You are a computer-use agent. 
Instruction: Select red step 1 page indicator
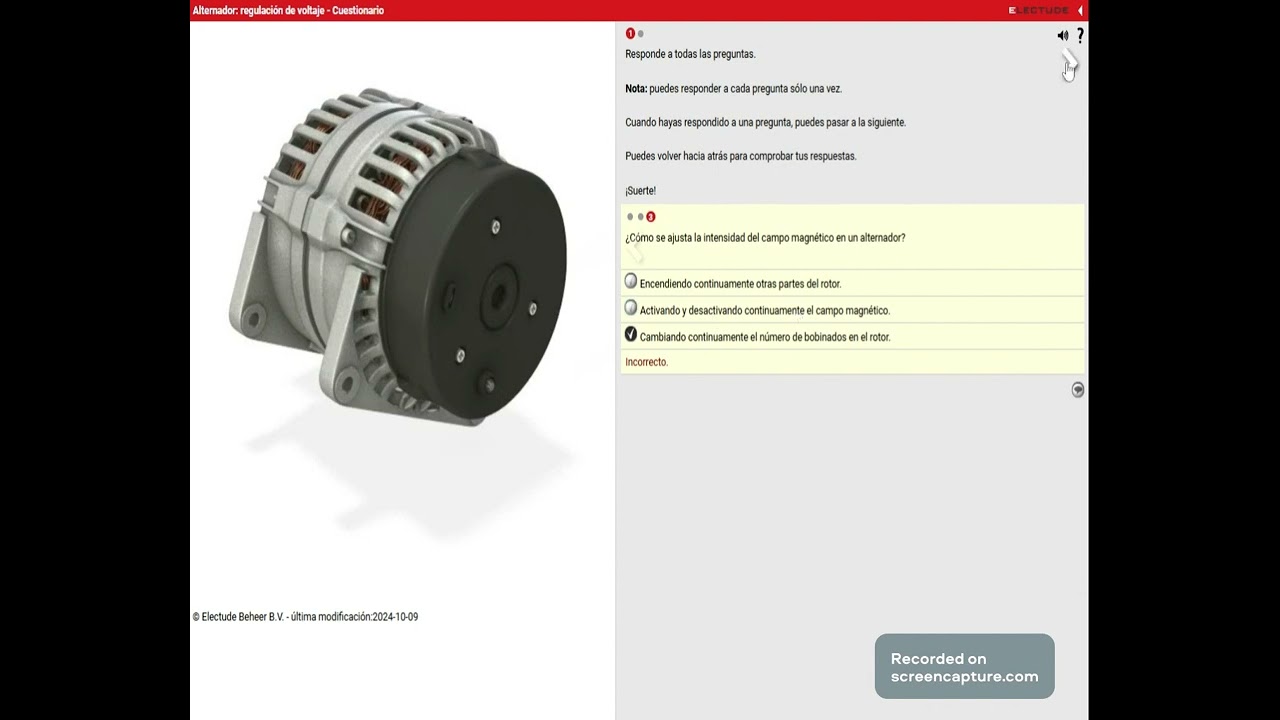pyautogui.click(x=630, y=34)
